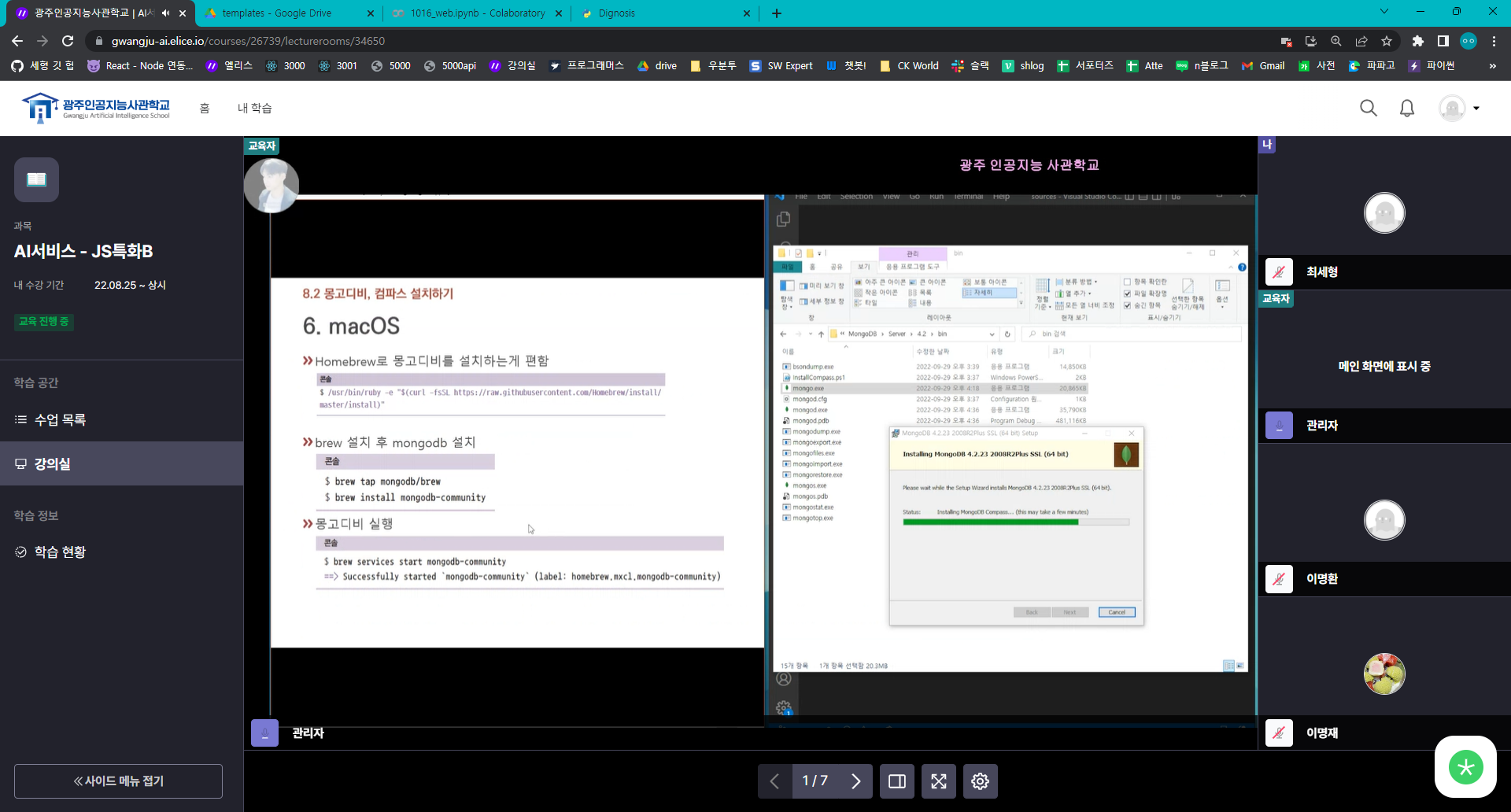The height and width of the screenshot is (812, 1511).
Task: Open the Chrome profile avatar icon
Action: tap(1469, 41)
